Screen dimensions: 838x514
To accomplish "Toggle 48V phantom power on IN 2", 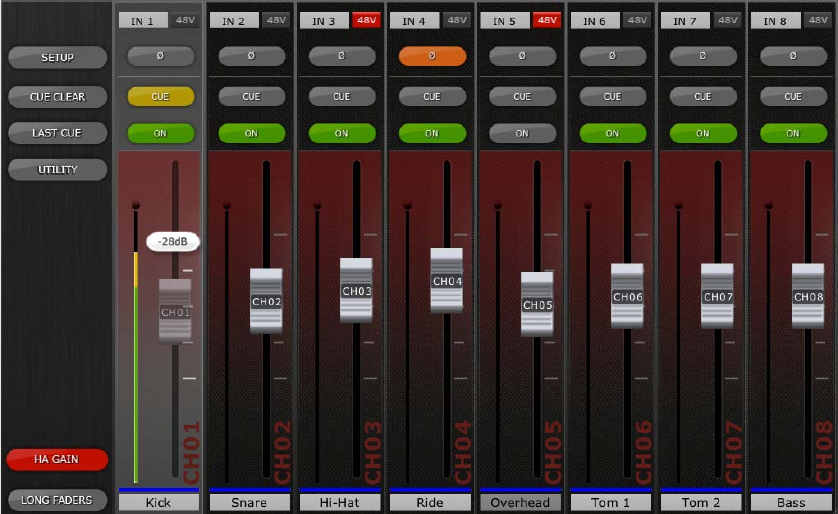I will pyautogui.click(x=276, y=20).
